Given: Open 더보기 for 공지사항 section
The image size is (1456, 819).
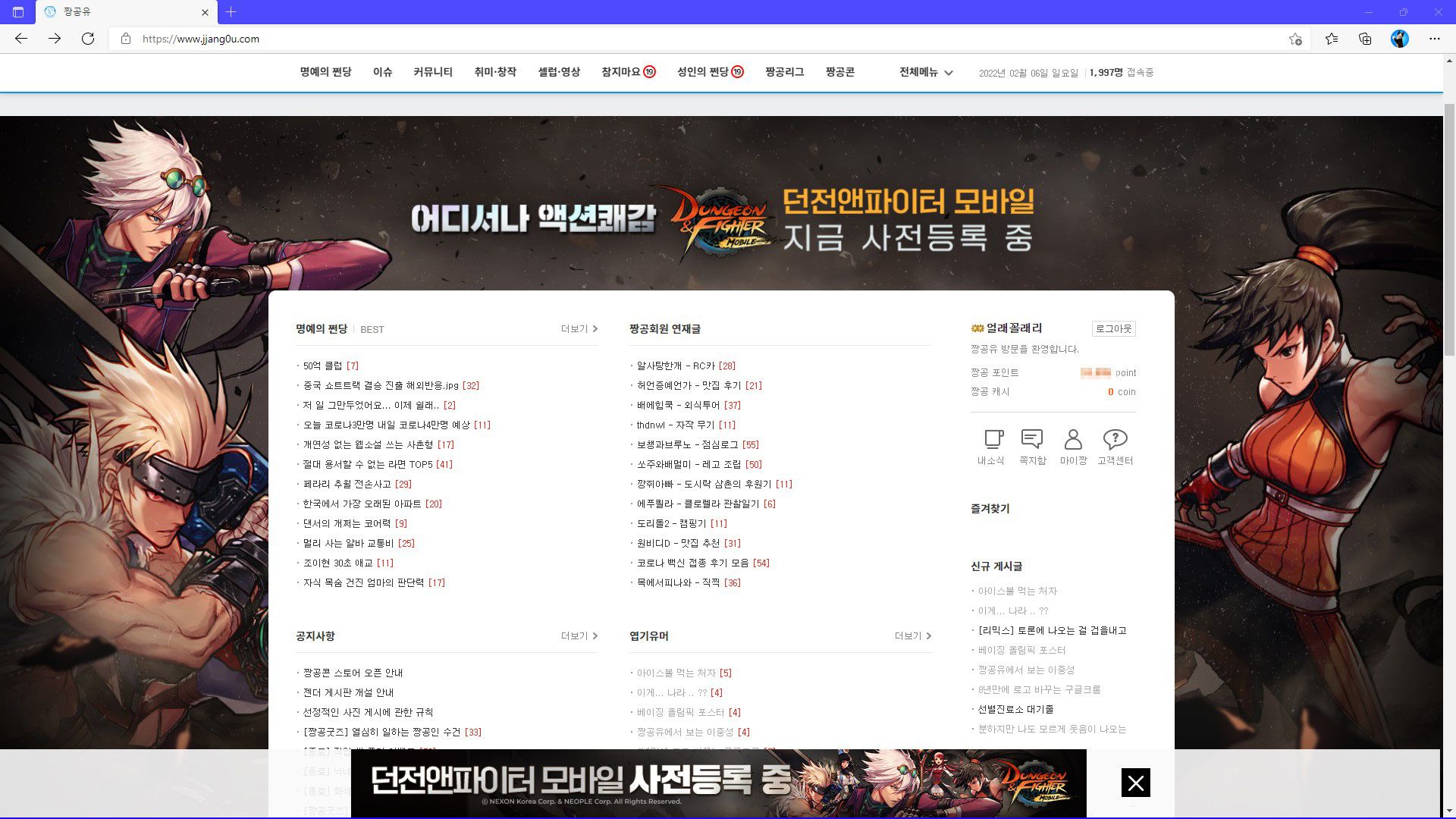Looking at the screenshot, I should (x=579, y=636).
